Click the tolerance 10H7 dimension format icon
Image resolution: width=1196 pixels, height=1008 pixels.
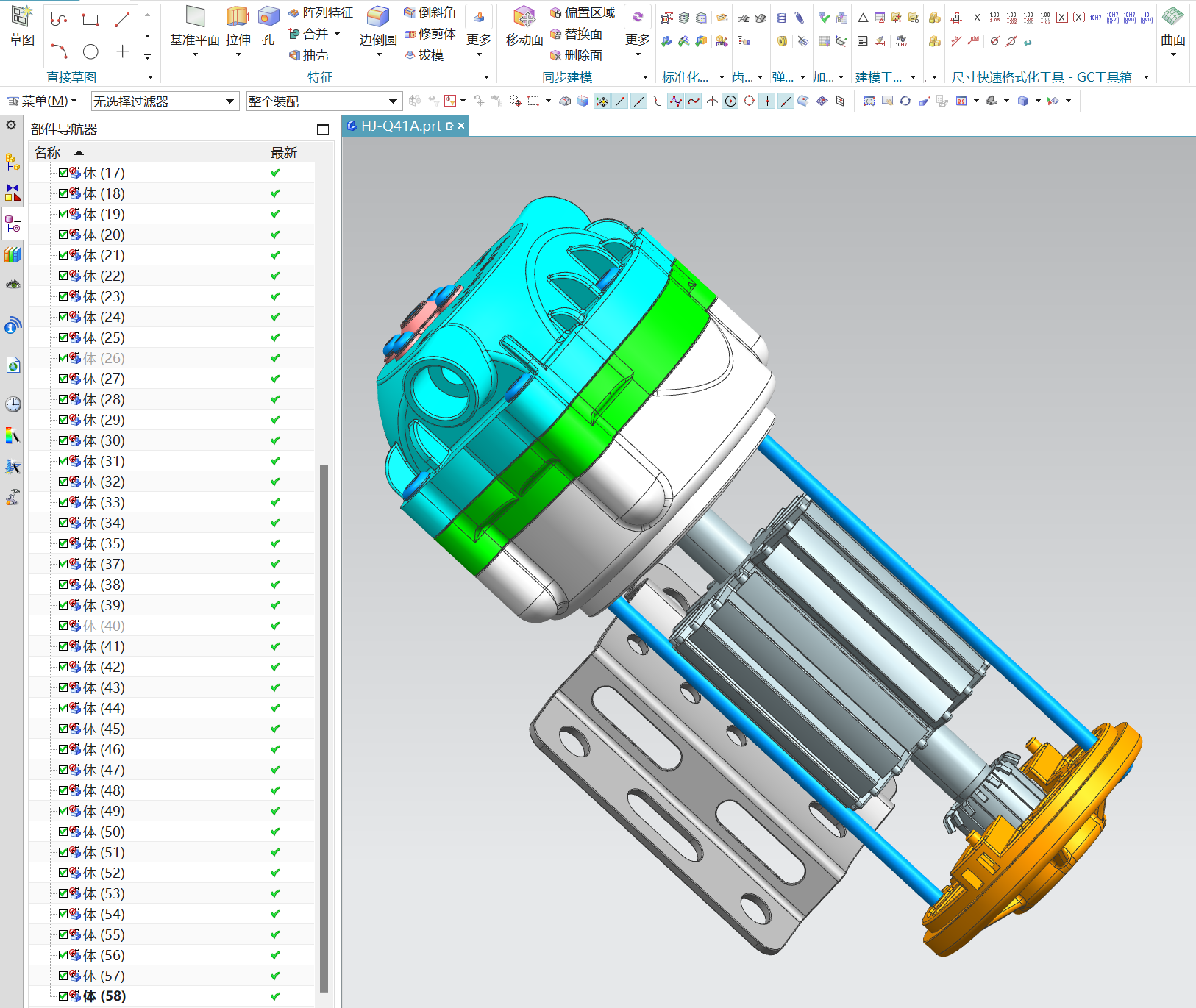pos(1095,17)
